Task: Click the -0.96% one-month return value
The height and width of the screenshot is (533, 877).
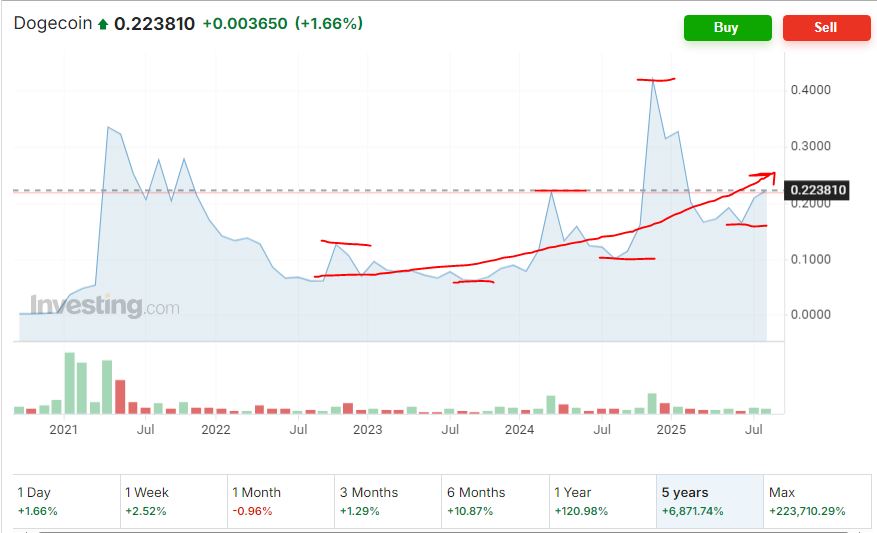Action: click(252, 511)
